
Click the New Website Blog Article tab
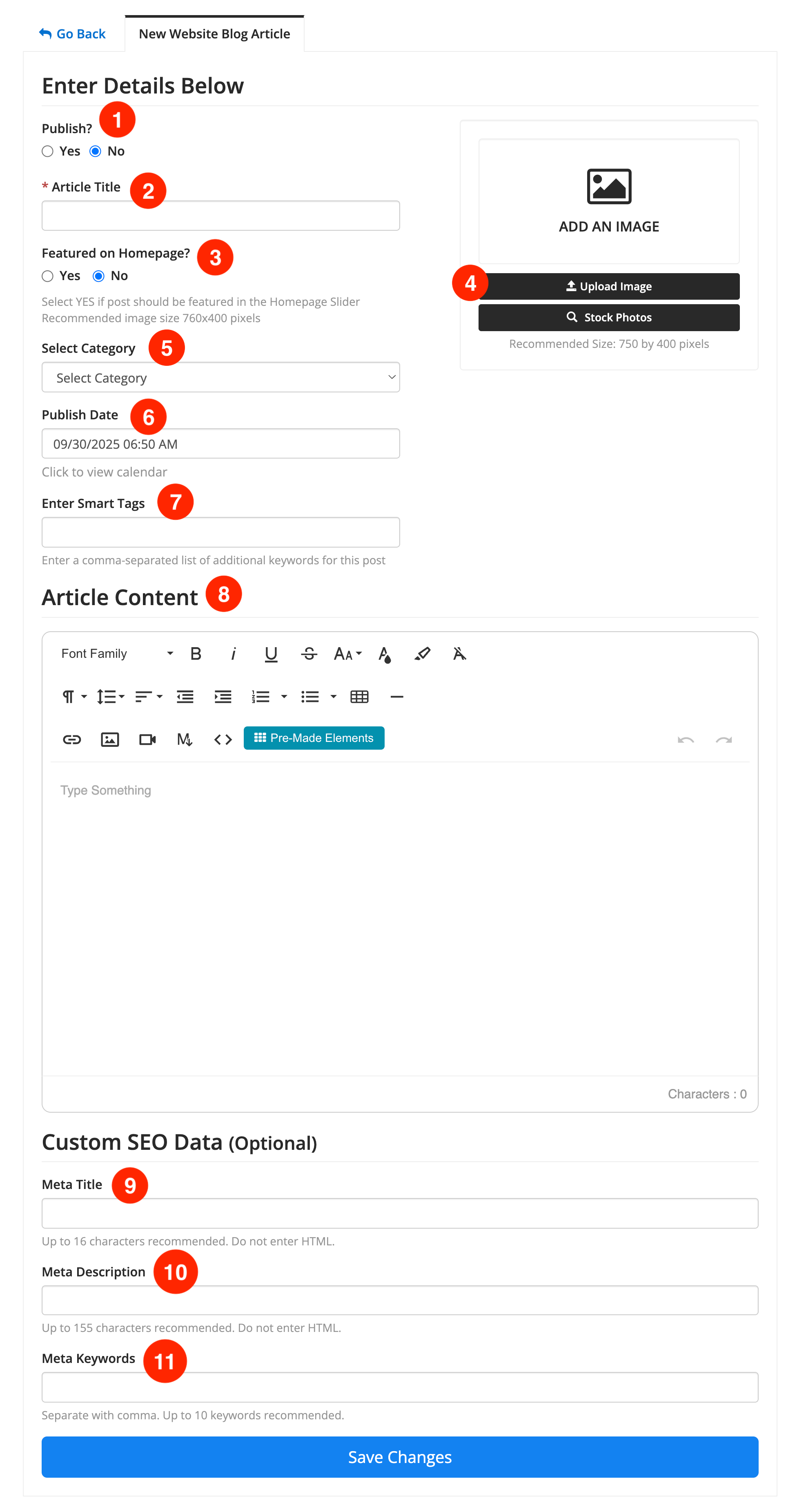pos(214,34)
